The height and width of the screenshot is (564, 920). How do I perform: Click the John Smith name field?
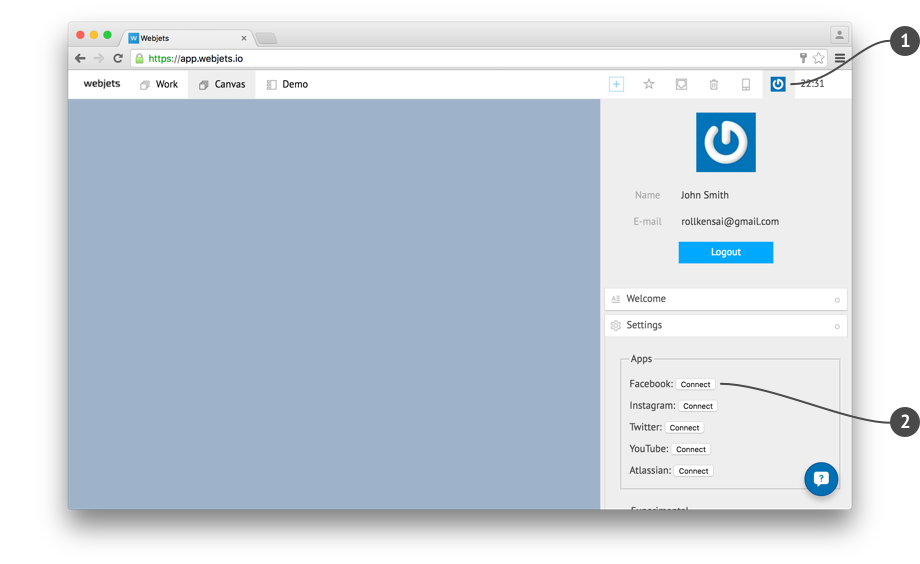pyautogui.click(x=705, y=195)
